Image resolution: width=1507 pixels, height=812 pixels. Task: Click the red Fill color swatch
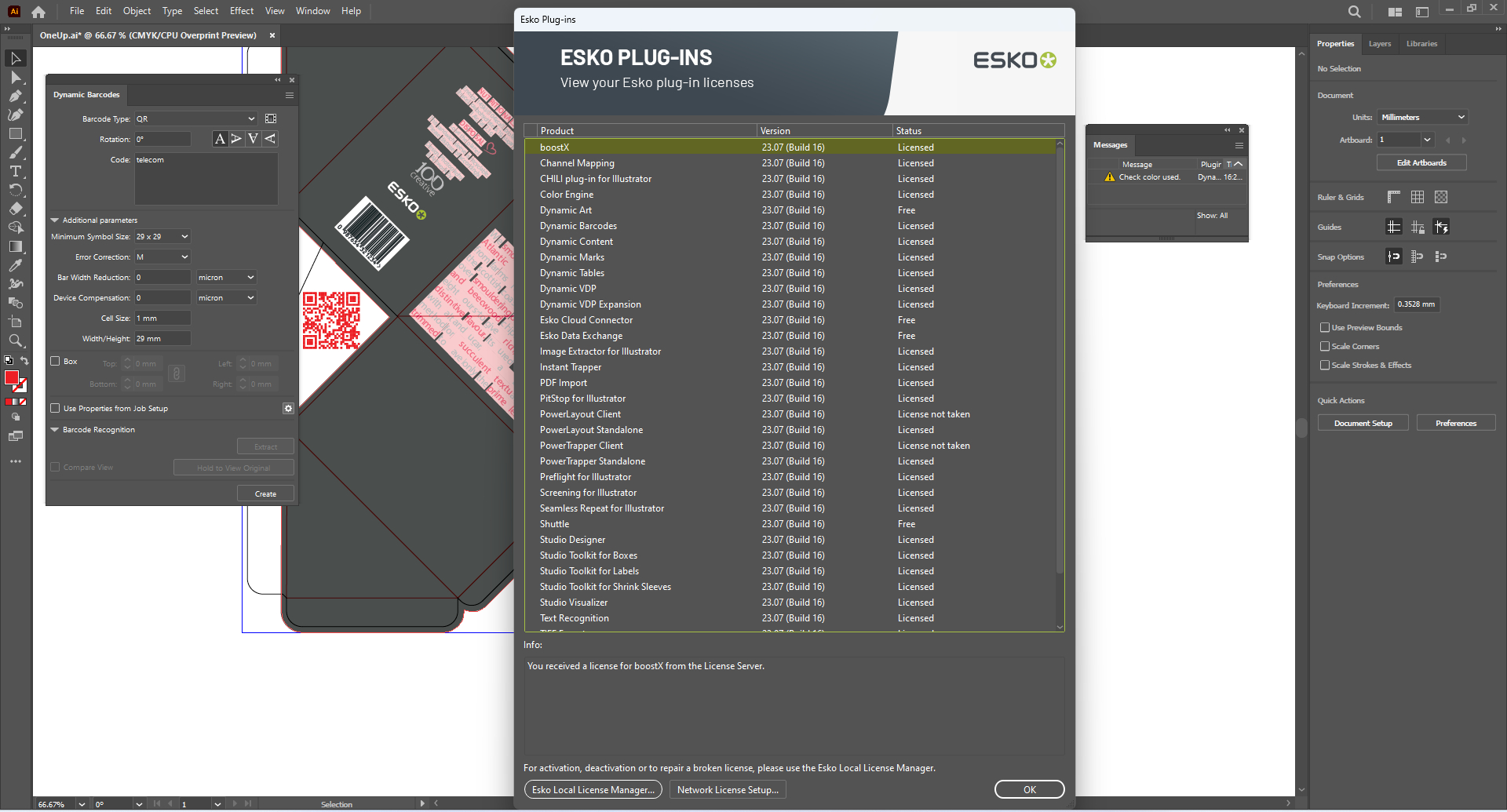(x=12, y=378)
